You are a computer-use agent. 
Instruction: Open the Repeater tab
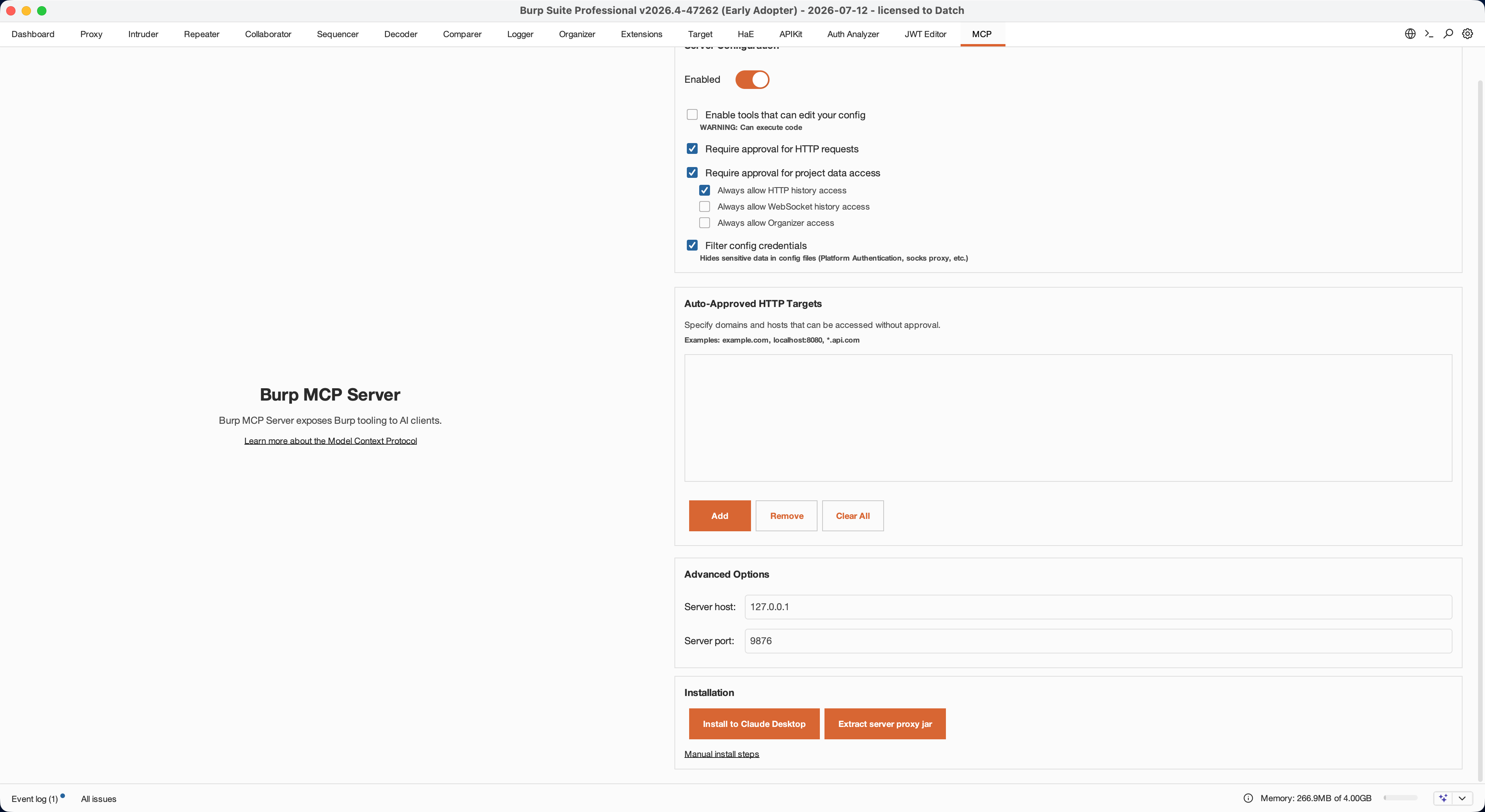click(201, 34)
